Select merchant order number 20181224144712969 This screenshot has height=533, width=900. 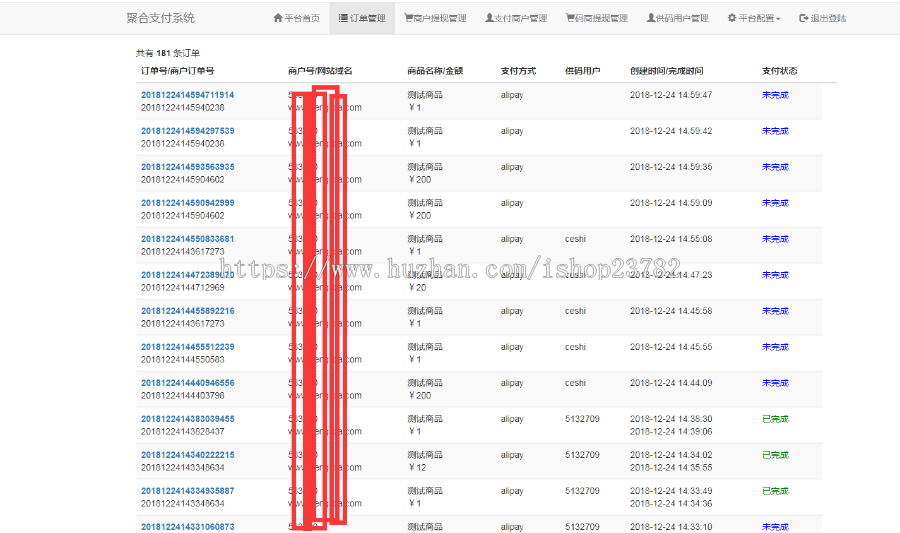click(183, 287)
